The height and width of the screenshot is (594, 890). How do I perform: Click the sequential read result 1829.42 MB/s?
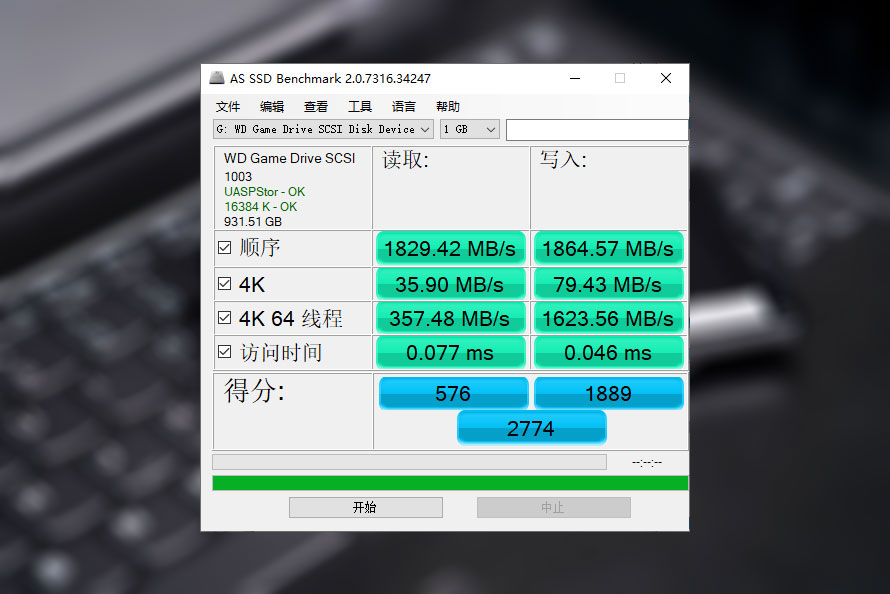pyautogui.click(x=451, y=248)
